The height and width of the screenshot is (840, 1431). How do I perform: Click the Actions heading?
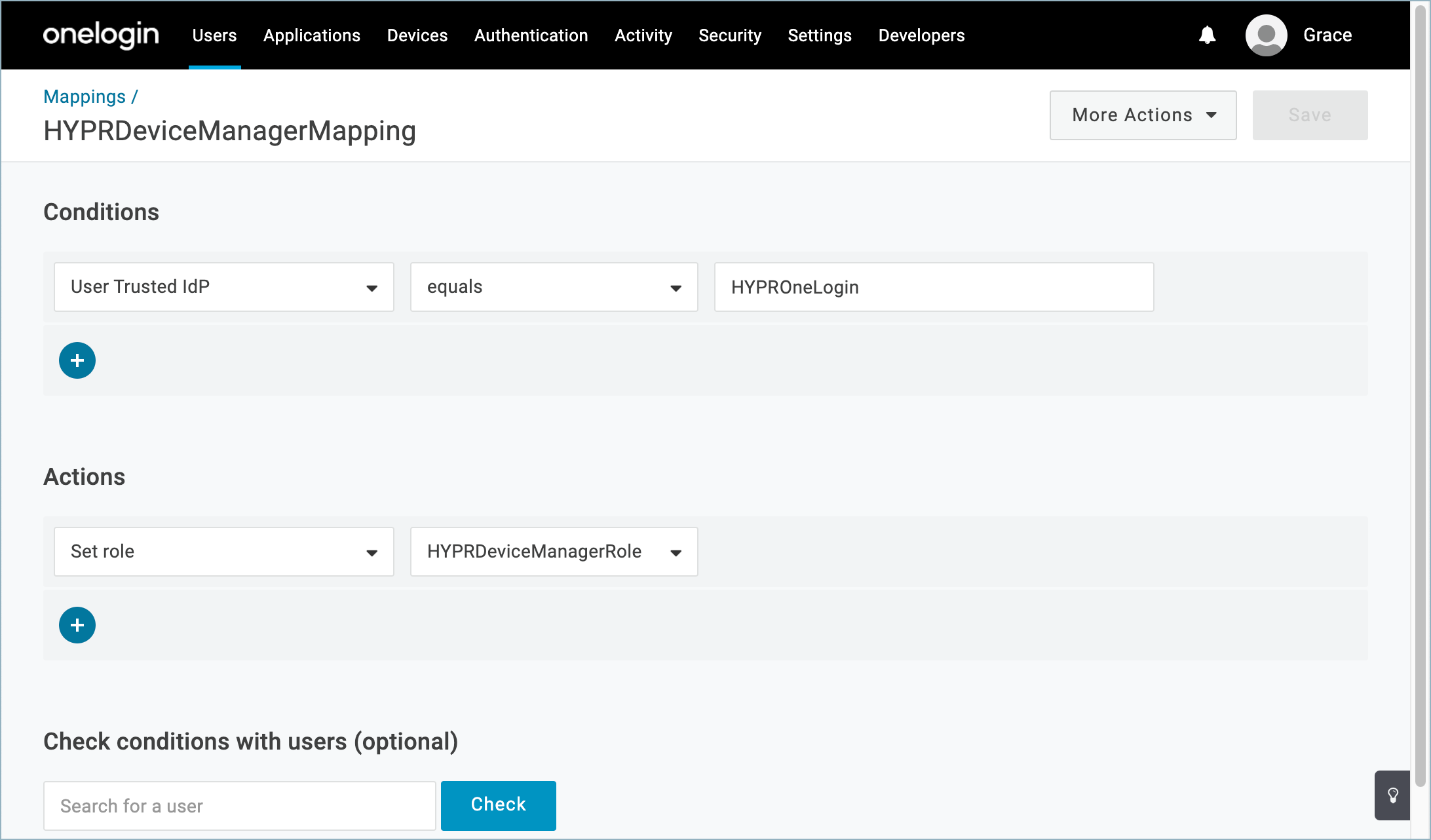point(84,477)
